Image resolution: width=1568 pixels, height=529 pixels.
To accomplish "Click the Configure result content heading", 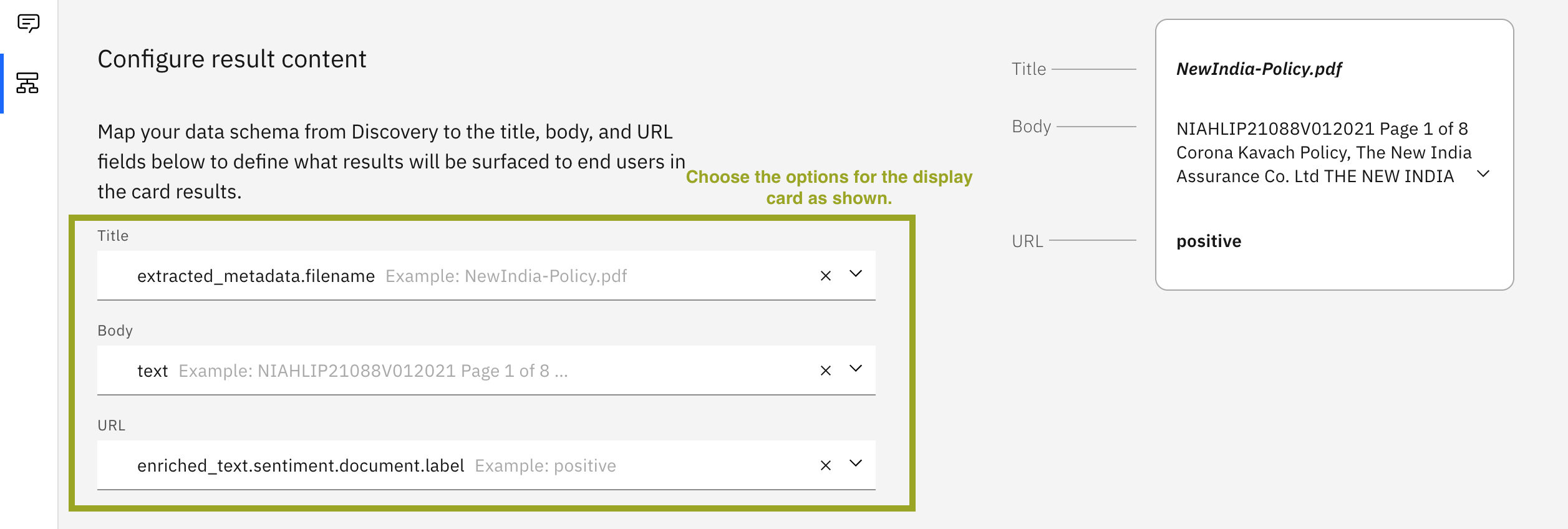I will click(232, 59).
